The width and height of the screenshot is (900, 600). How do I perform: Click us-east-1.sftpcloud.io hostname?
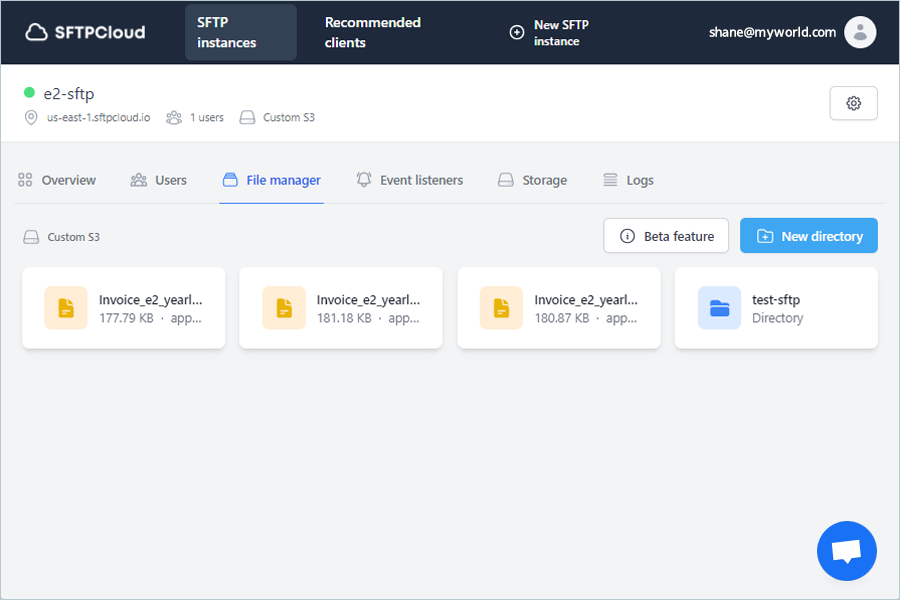99,117
